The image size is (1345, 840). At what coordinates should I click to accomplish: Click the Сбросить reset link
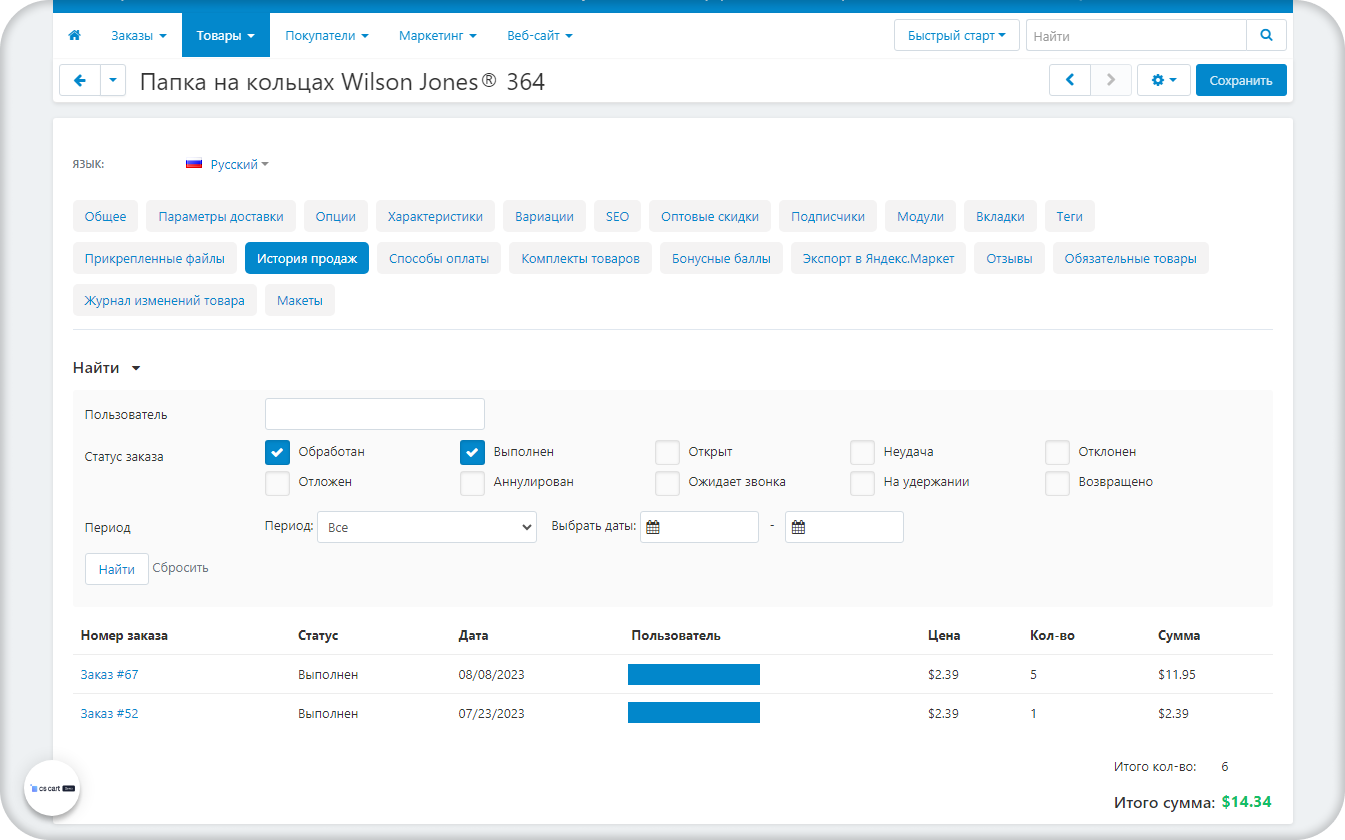[x=180, y=568]
